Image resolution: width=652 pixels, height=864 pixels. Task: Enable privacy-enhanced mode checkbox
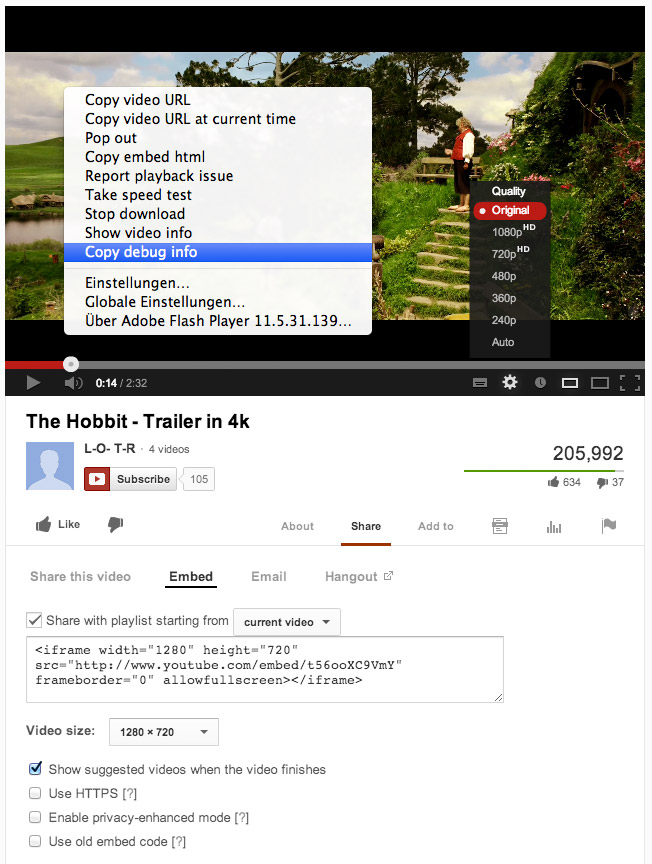(x=35, y=817)
